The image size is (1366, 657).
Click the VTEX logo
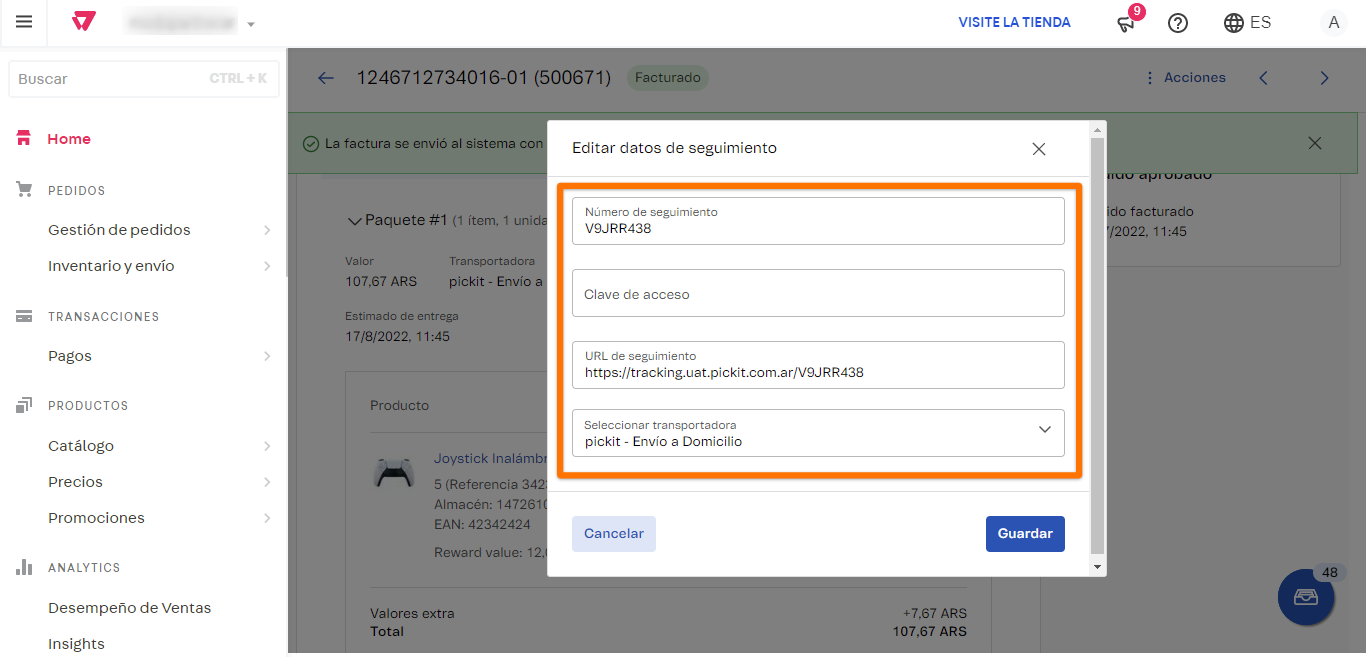83,22
